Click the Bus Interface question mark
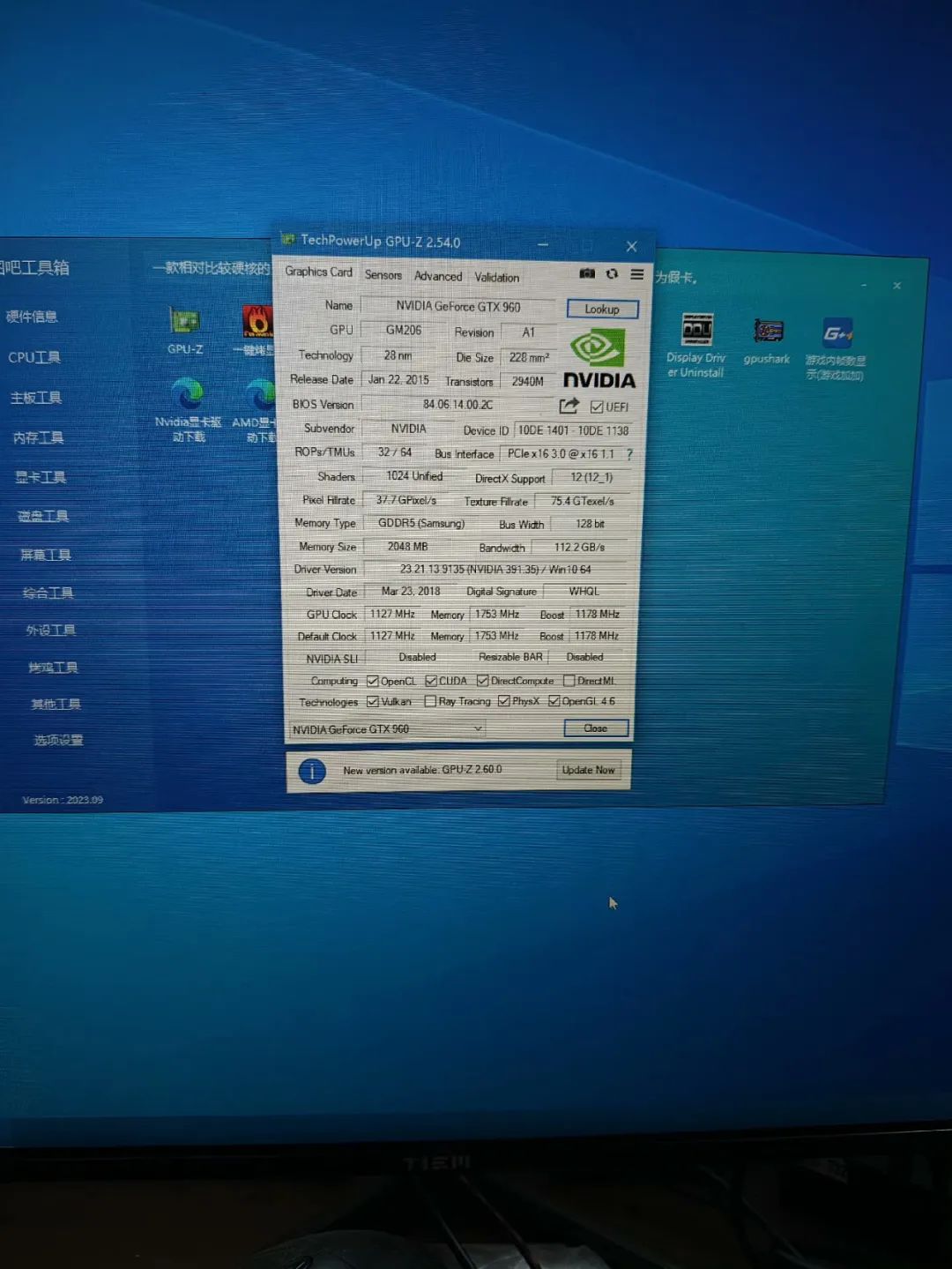952x1269 pixels. 629,454
